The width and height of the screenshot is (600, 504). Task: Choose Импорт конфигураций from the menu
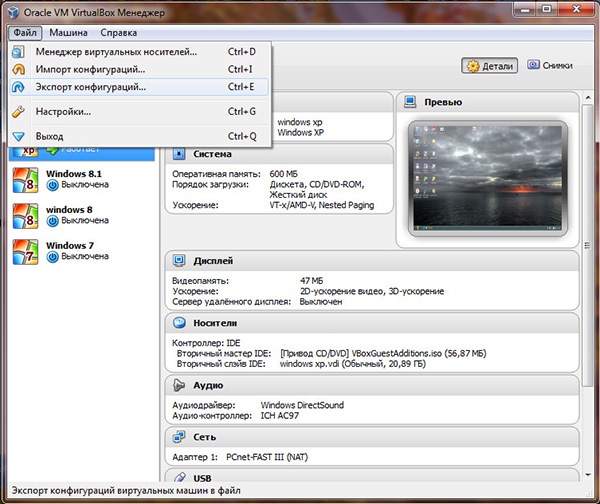(x=90, y=69)
